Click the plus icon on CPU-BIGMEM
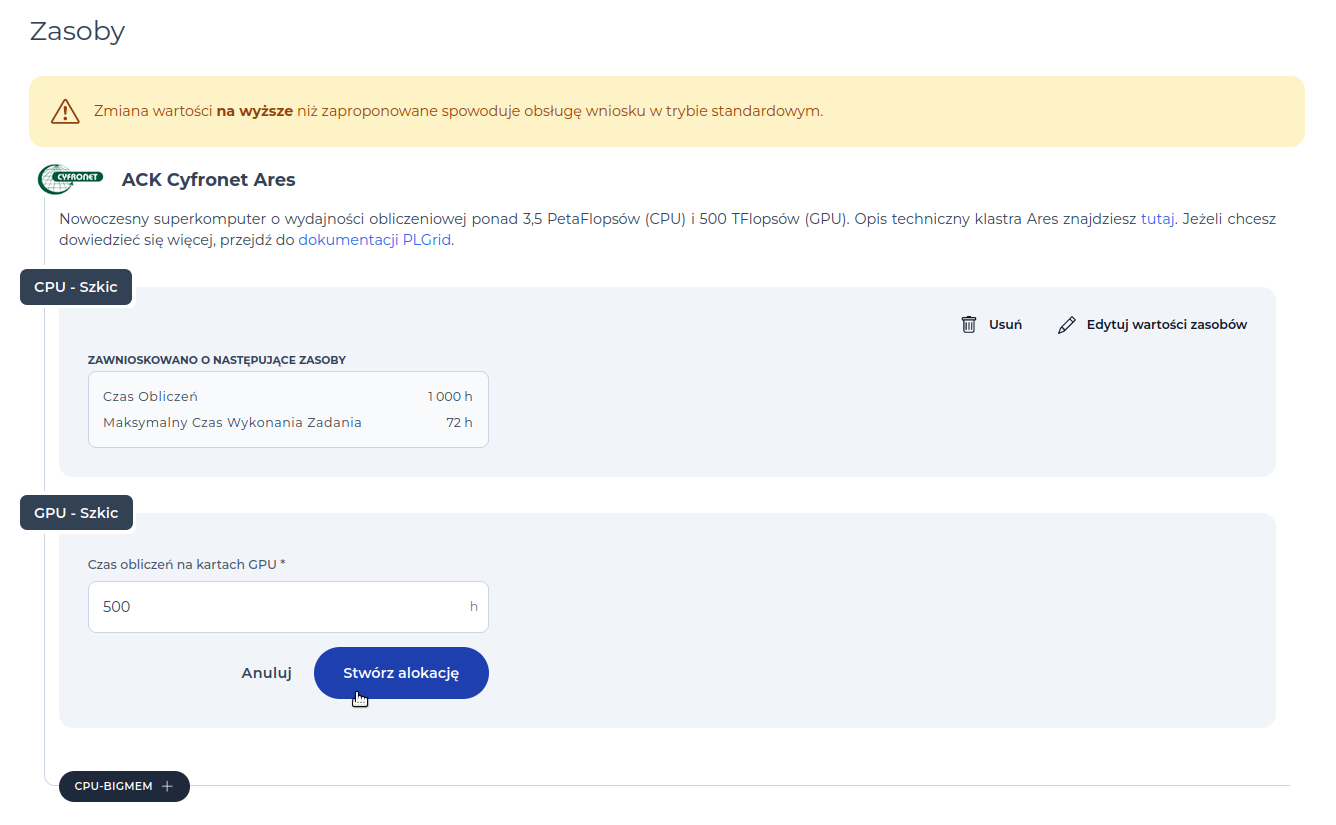The width and height of the screenshot is (1336, 825). pyautogui.click(x=167, y=786)
